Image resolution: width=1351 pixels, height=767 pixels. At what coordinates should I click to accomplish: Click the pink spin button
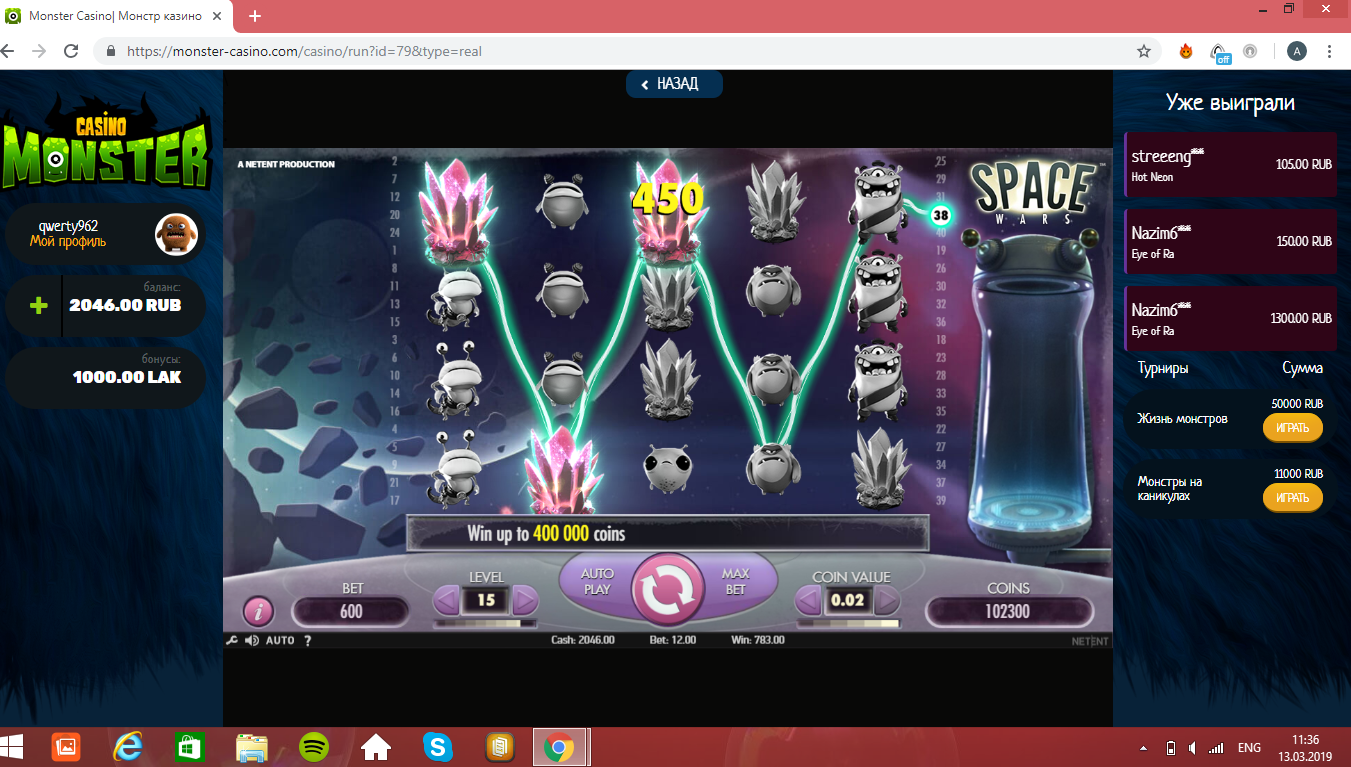667,592
